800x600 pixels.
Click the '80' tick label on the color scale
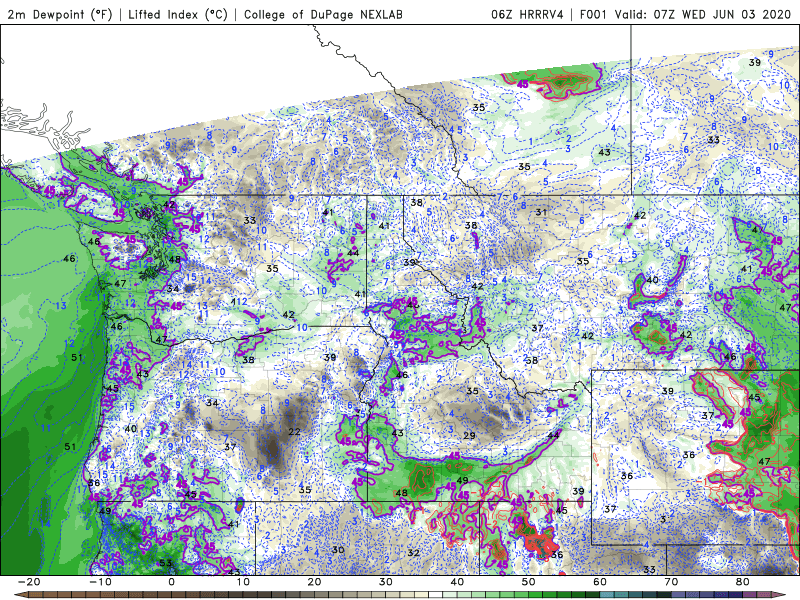pyautogui.click(x=743, y=582)
